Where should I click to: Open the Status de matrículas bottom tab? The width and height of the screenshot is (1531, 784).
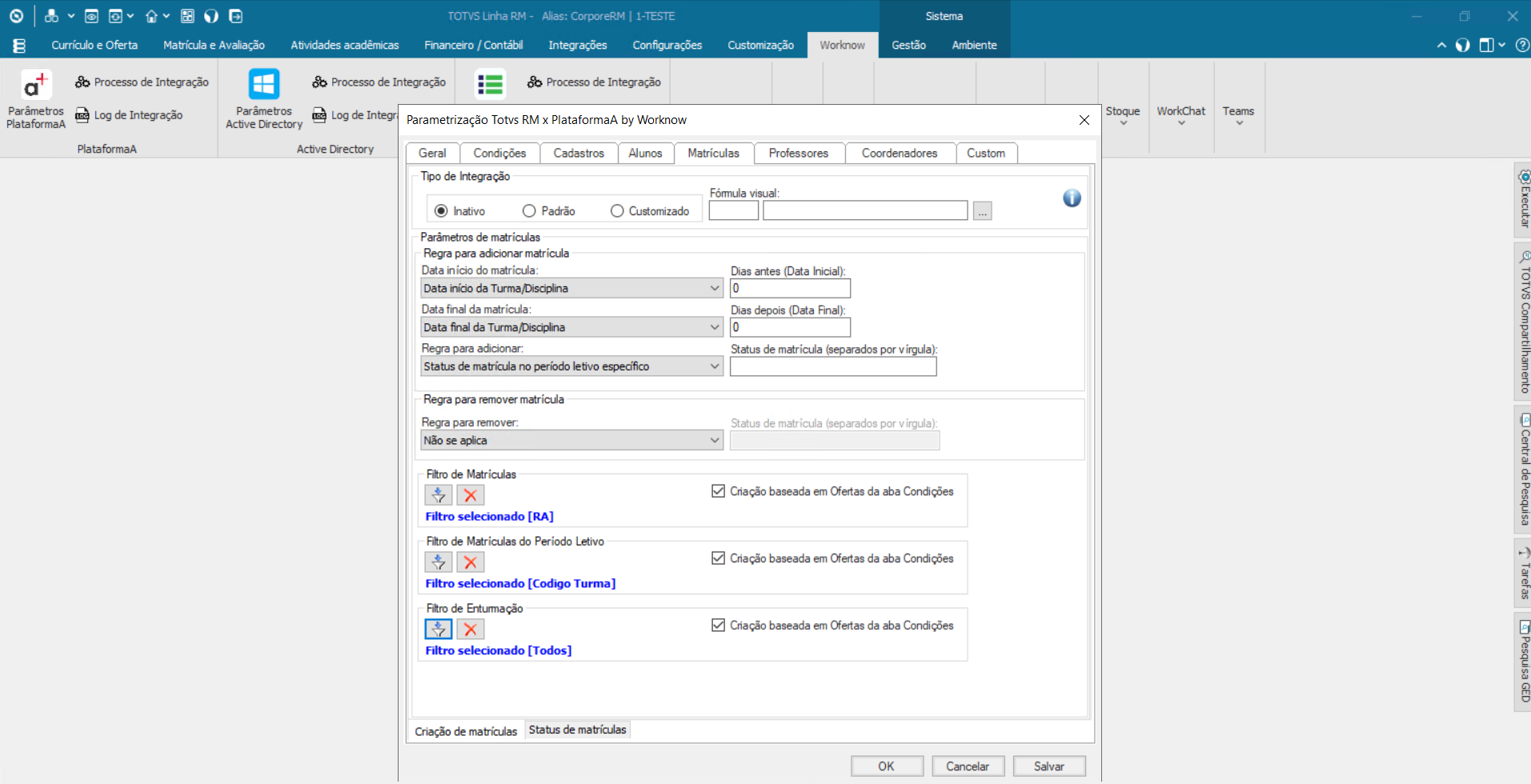577,730
